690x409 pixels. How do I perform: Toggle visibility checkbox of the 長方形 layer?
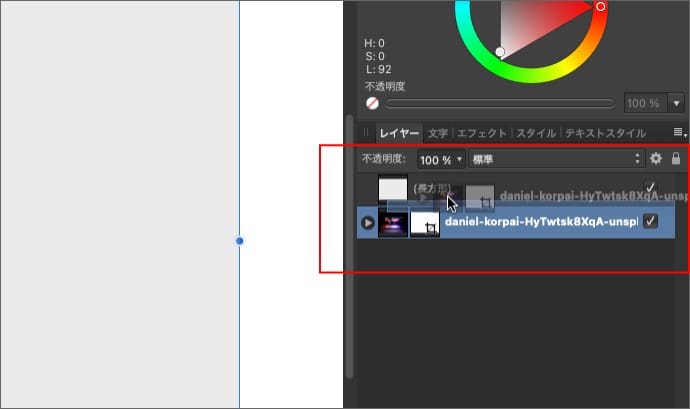(x=650, y=188)
